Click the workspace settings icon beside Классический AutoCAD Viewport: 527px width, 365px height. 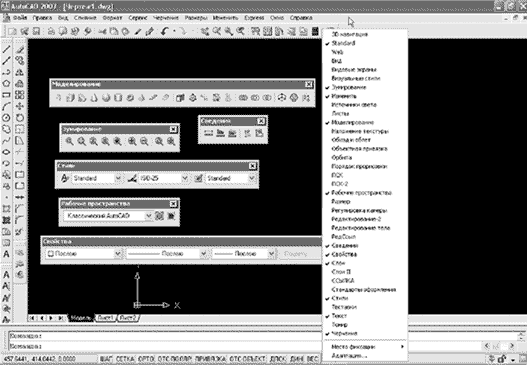coord(159,216)
